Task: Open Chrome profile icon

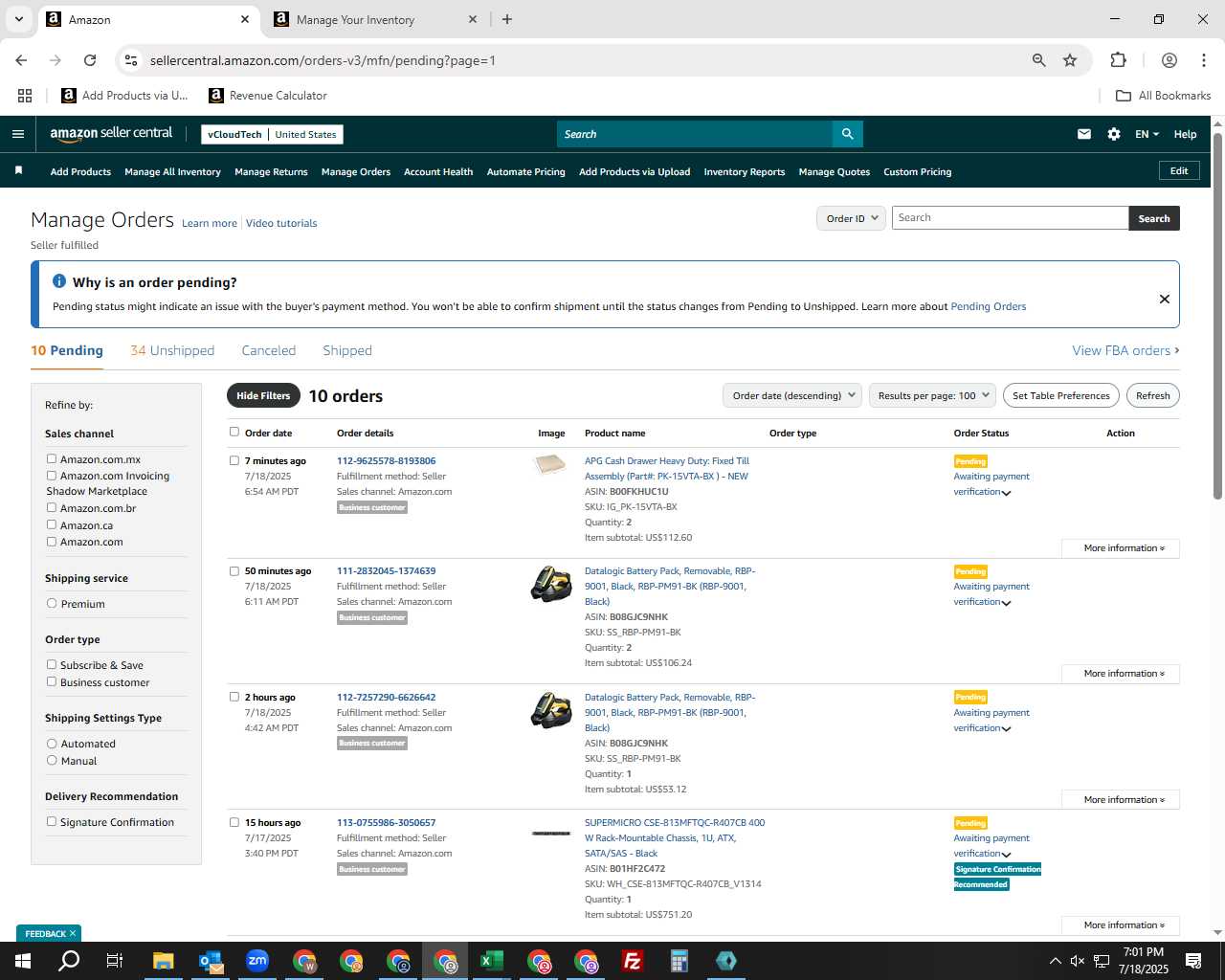Action: click(x=1169, y=60)
